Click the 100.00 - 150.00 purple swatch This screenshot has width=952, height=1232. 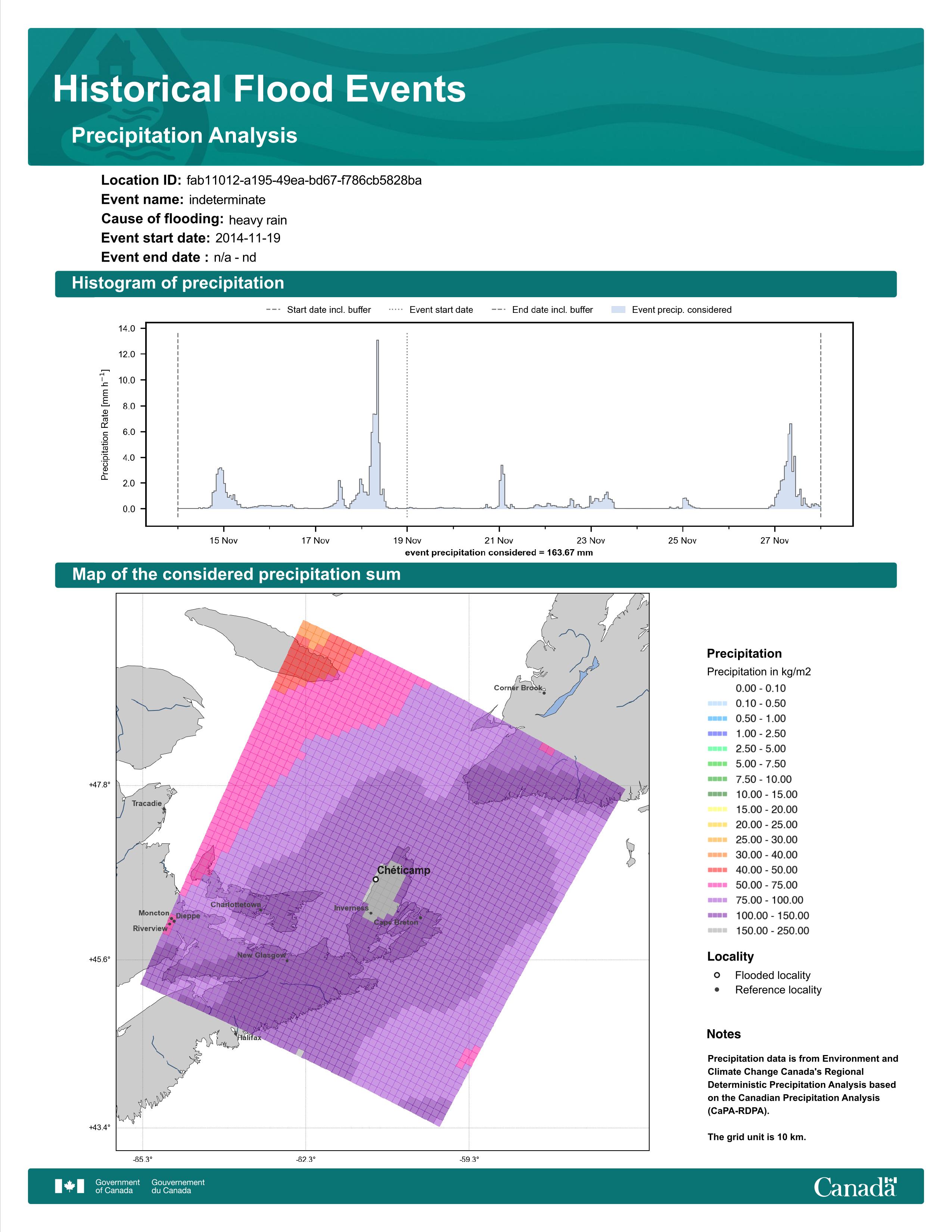[x=717, y=915]
